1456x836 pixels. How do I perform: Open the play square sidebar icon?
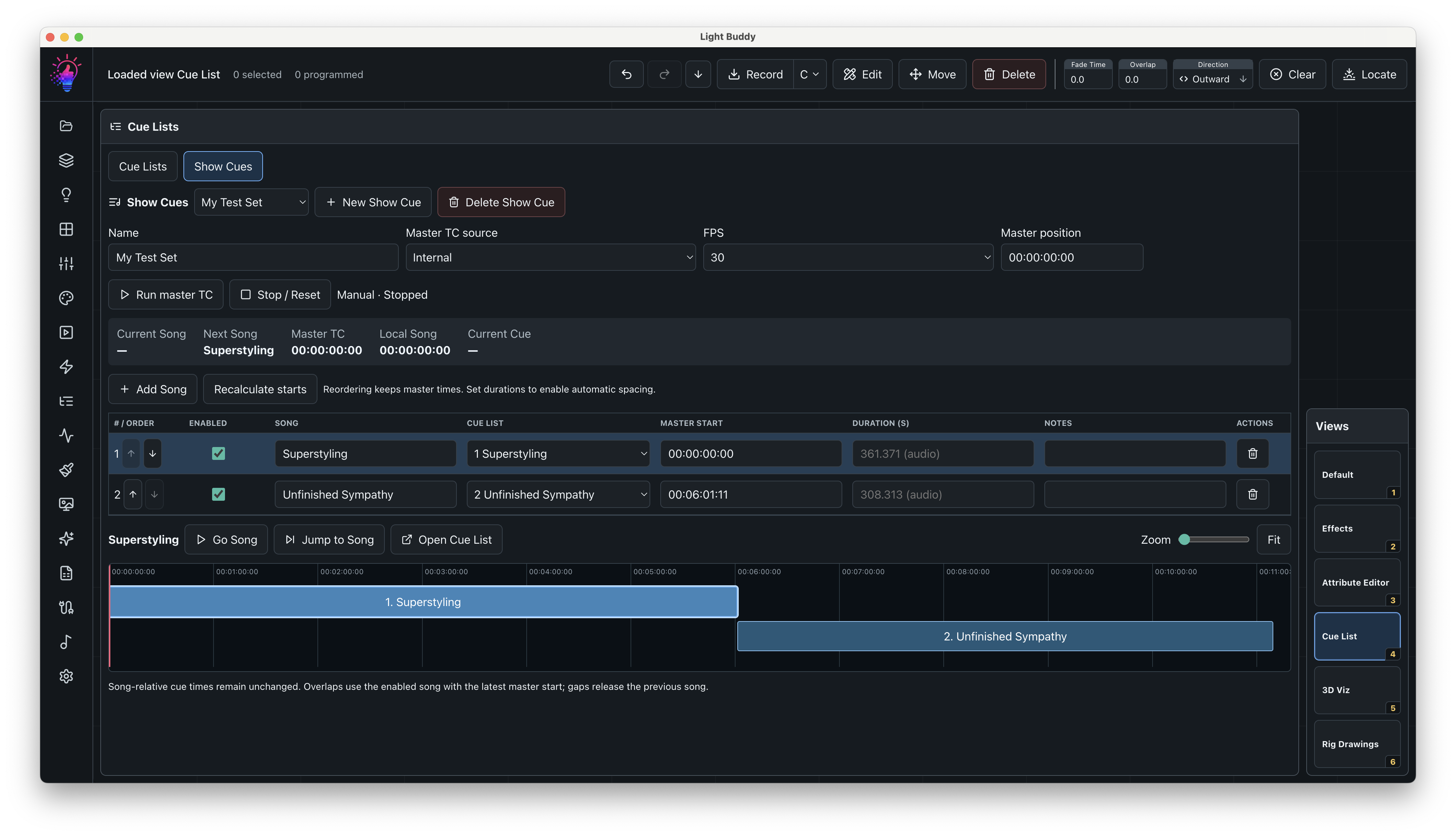pos(66,332)
